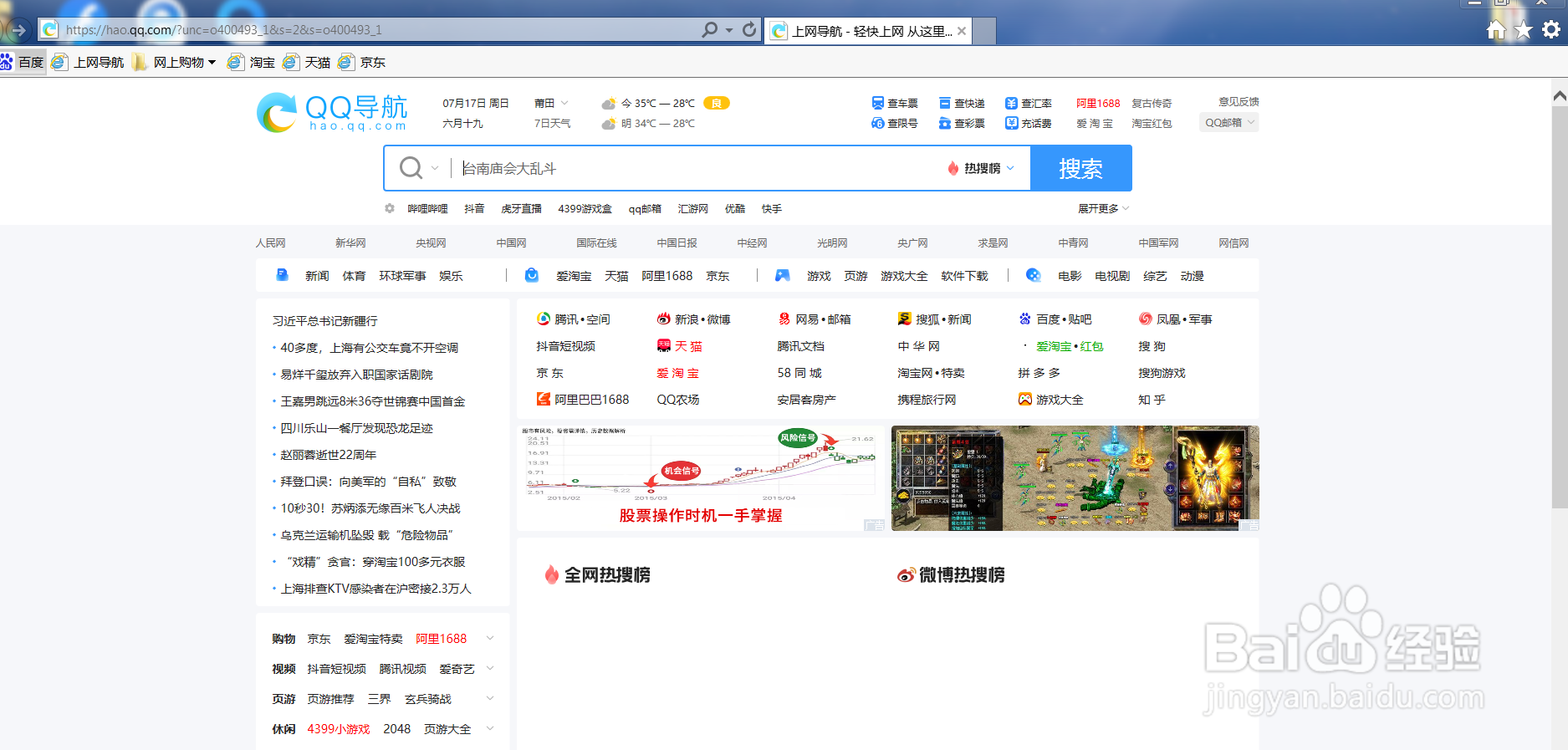Click the game advertisement banner image
The image size is (1568, 750).
click(1075, 478)
